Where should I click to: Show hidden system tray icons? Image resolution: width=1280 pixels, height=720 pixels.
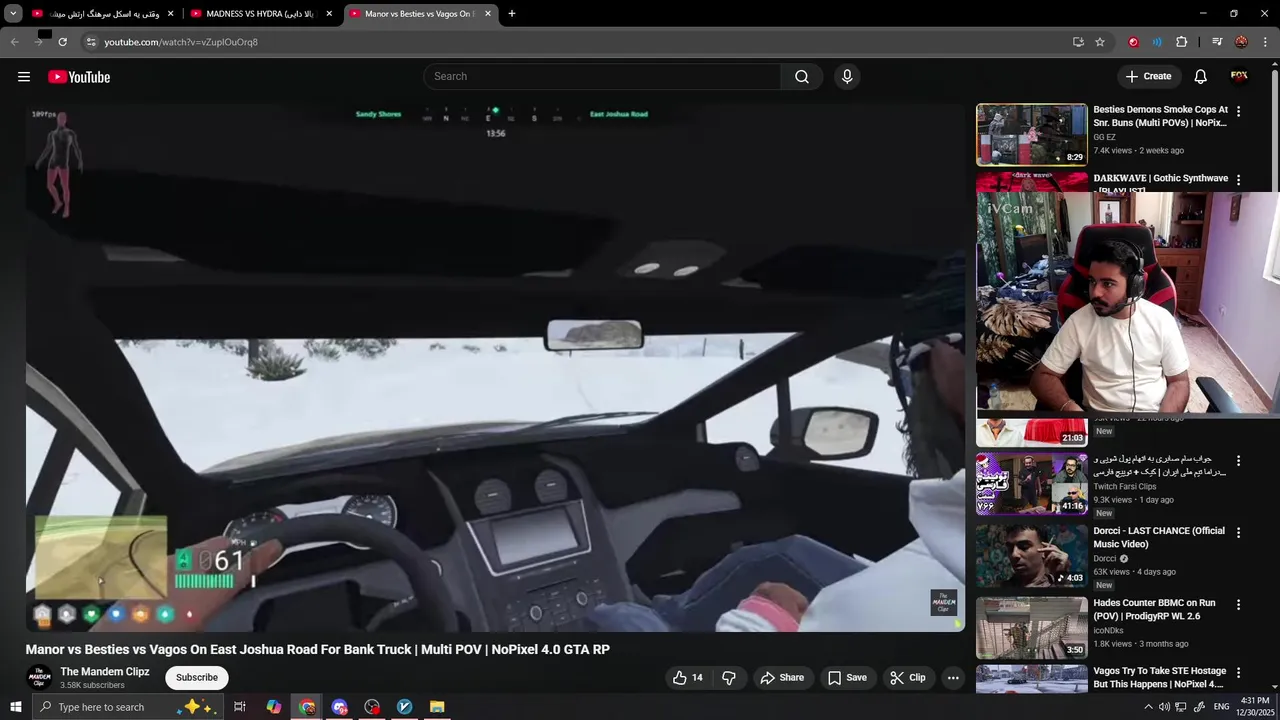tap(1148, 707)
